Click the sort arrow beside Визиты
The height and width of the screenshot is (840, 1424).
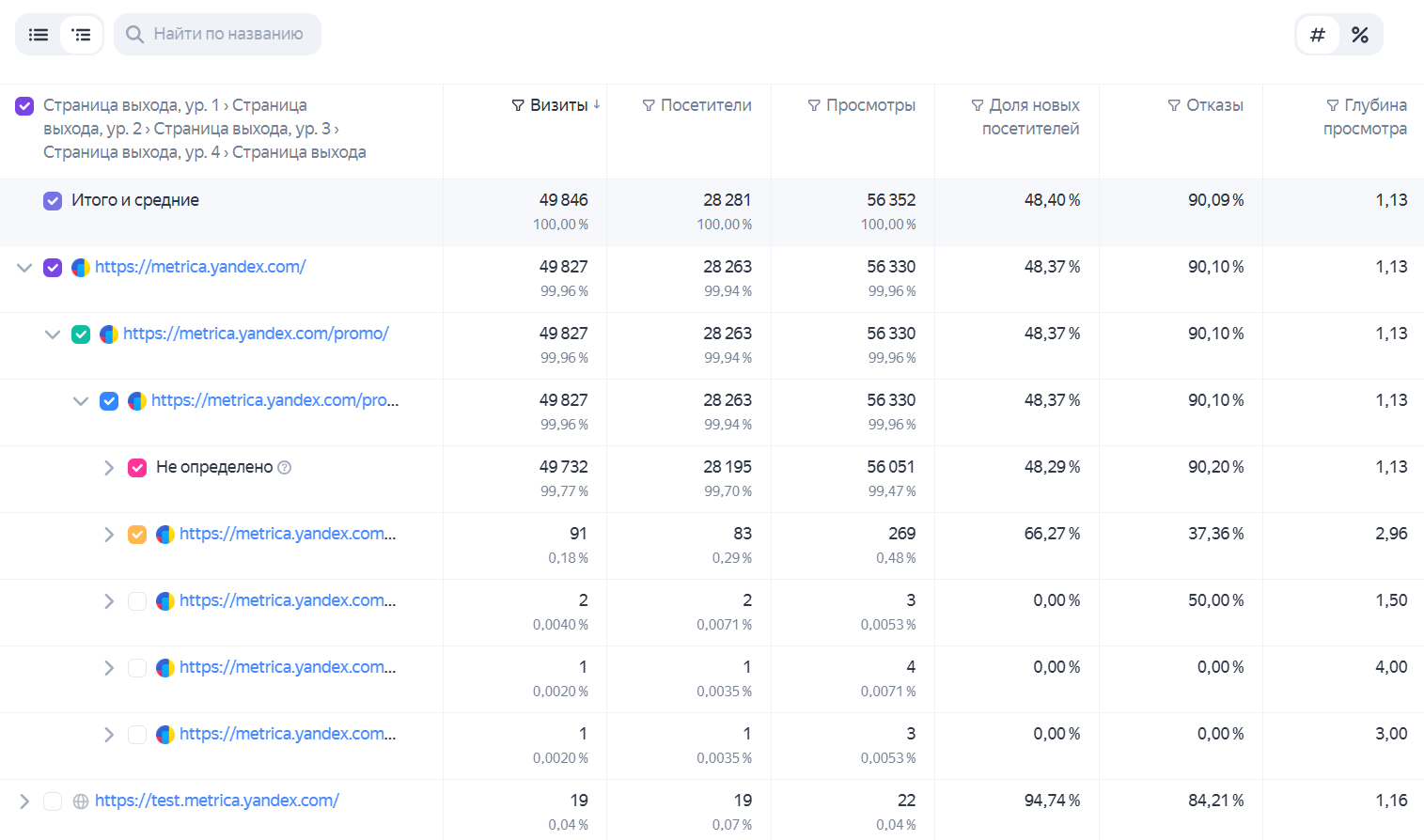[x=597, y=104]
